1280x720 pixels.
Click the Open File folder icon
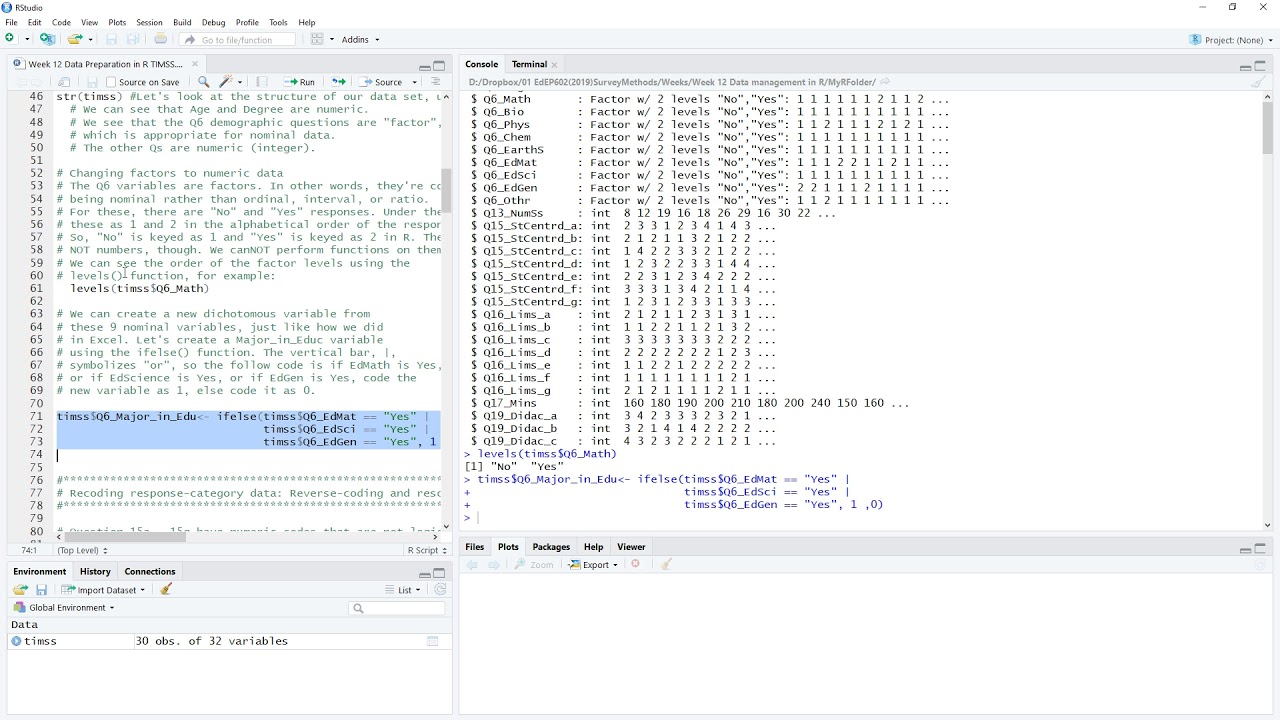(74, 39)
